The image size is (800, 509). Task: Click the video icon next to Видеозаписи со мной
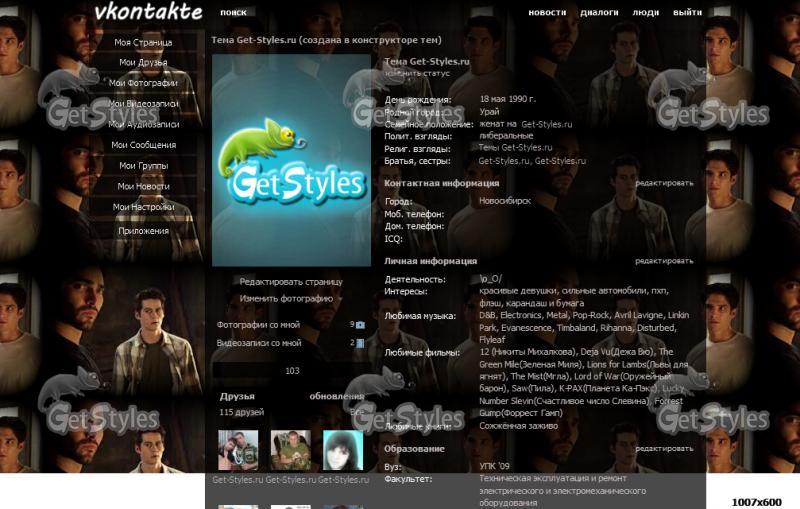click(360, 343)
